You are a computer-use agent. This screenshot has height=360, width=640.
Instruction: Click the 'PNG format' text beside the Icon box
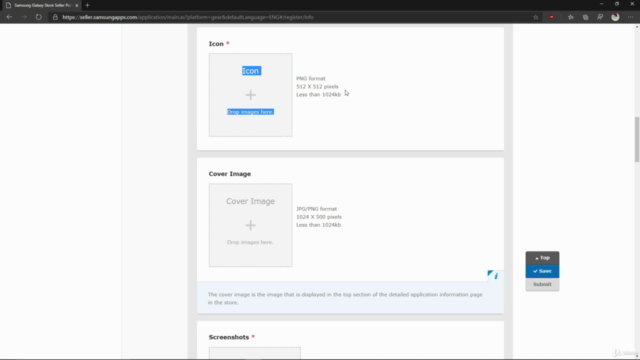311,78
